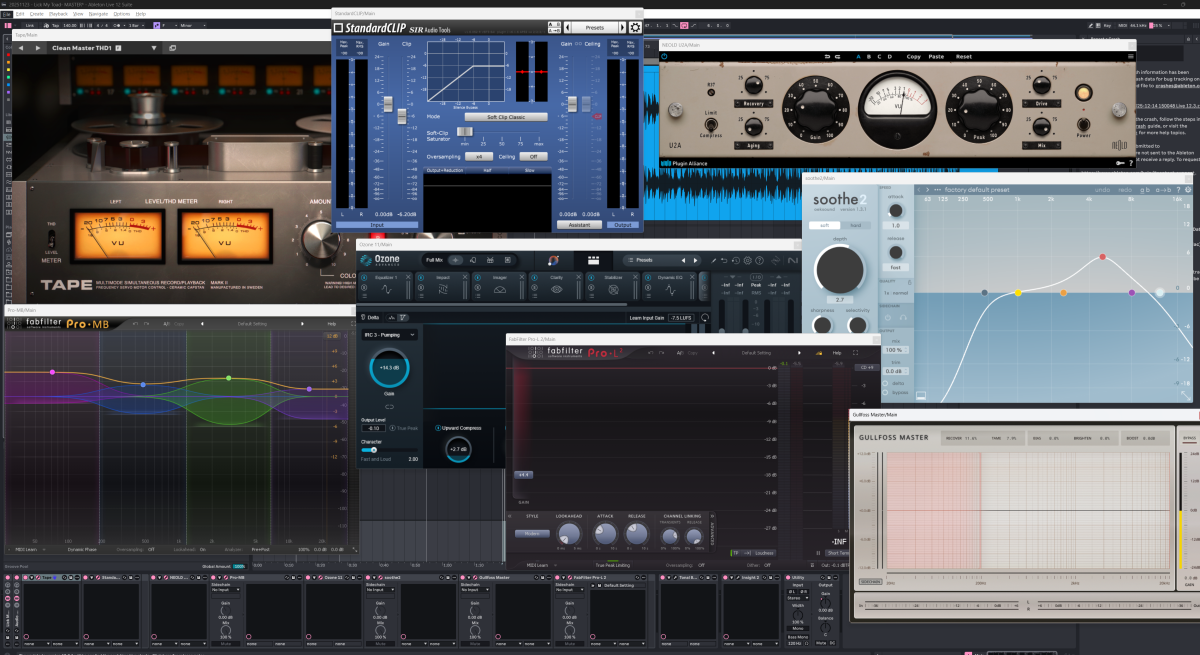Open Ableton Create menu
The height and width of the screenshot is (655, 1200).
pos(37,14)
